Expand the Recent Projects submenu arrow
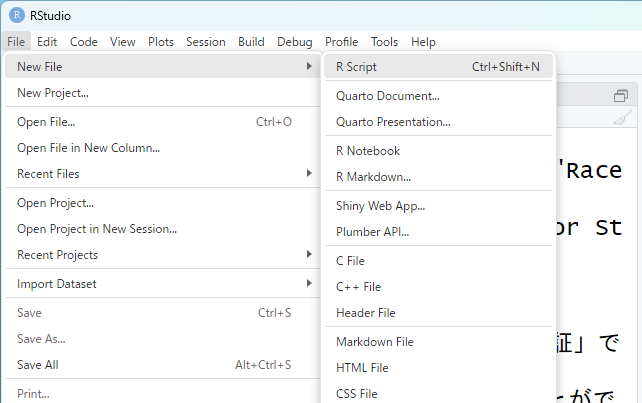 coord(309,255)
